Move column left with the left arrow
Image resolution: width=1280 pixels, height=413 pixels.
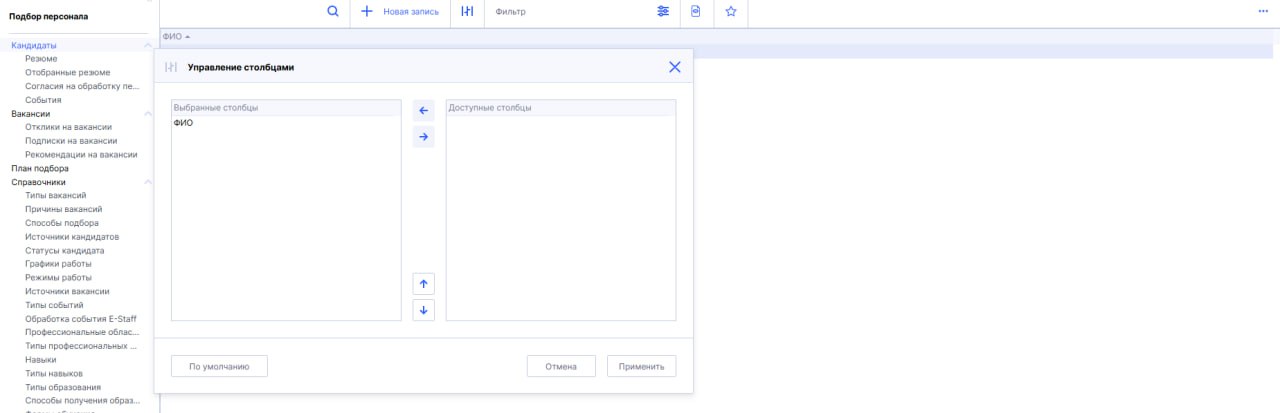(423, 111)
